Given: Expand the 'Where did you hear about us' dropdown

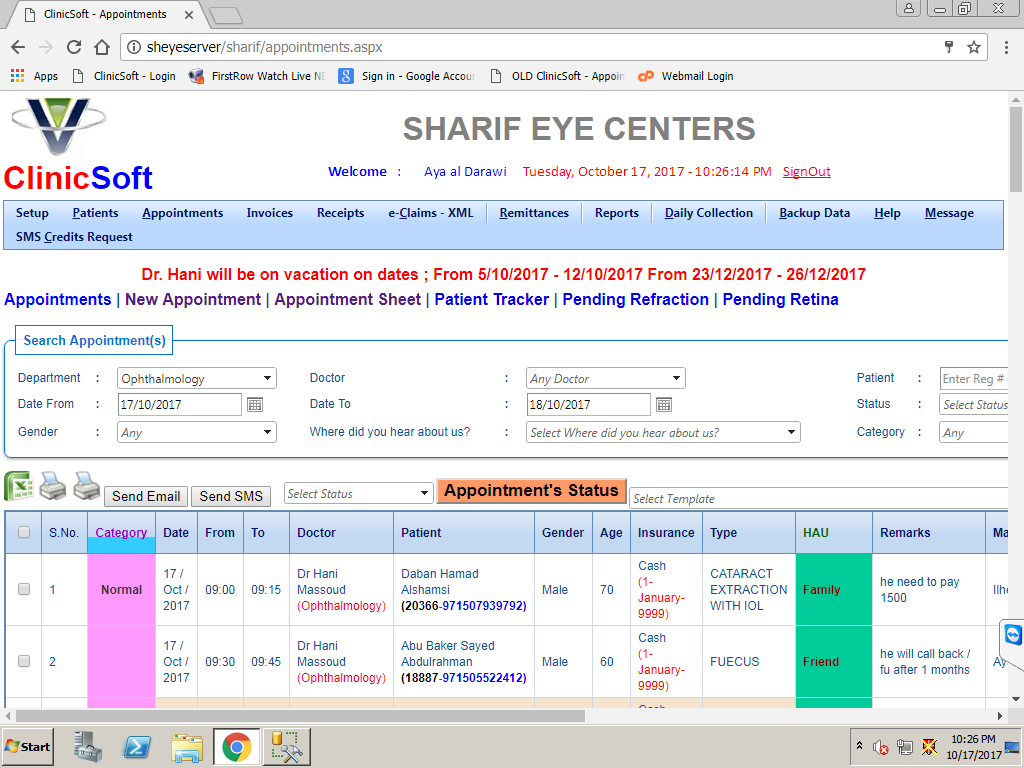Looking at the screenshot, I should pyautogui.click(x=663, y=433).
